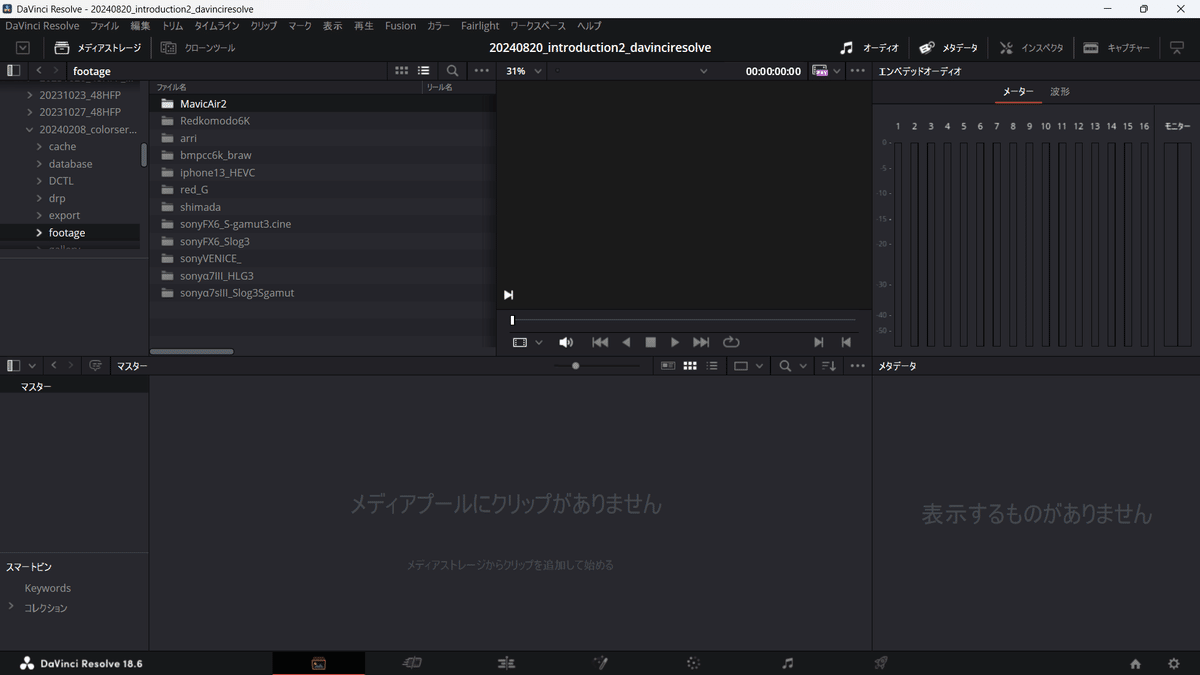Image resolution: width=1200 pixels, height=675 pixels.
Task: Select the Keywords smart bin
Action: (47, 588)
